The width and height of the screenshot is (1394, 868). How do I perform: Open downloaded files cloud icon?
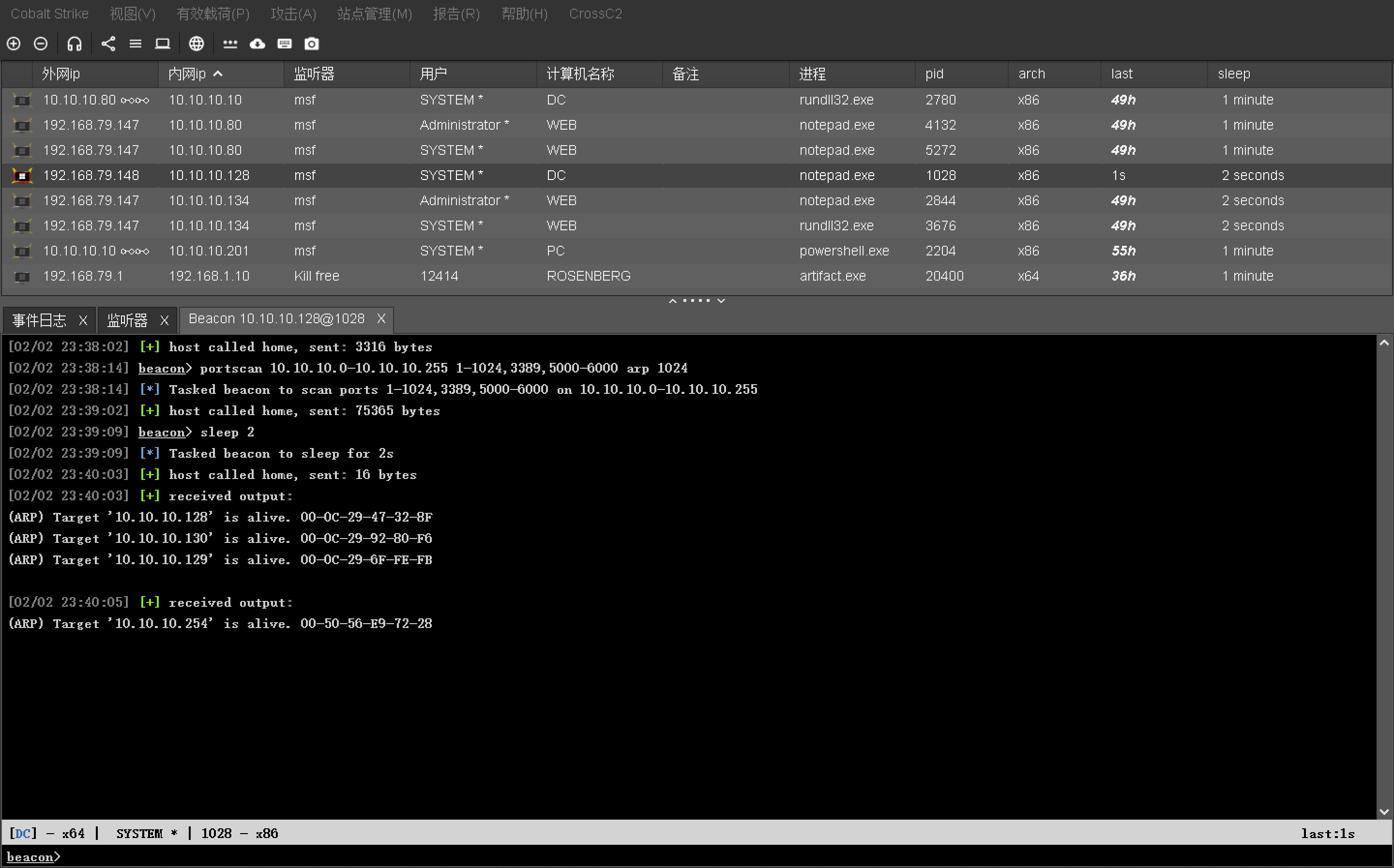click(x=257, y=44)
